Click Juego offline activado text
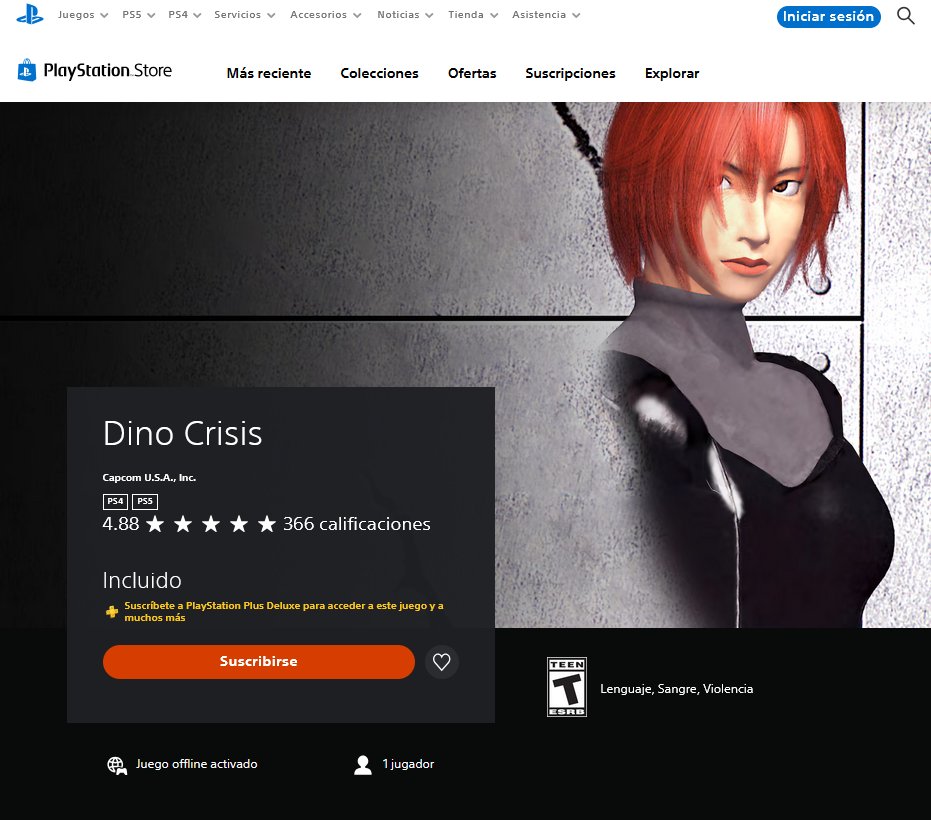 197,764
